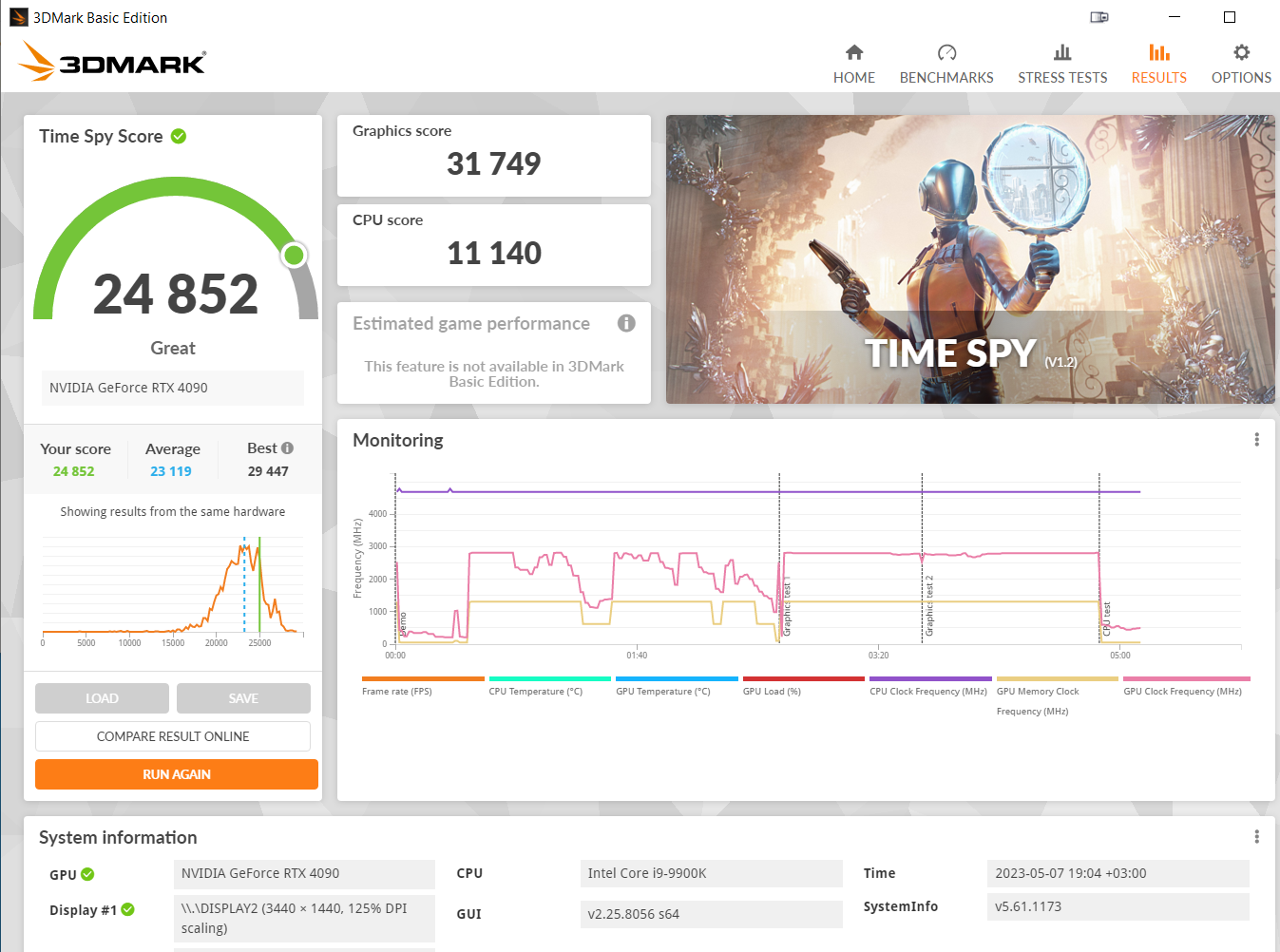Click the Graphics score value 31 749
The height and width of the screenshot is (952, 1280).
click(x=494, y=164)
